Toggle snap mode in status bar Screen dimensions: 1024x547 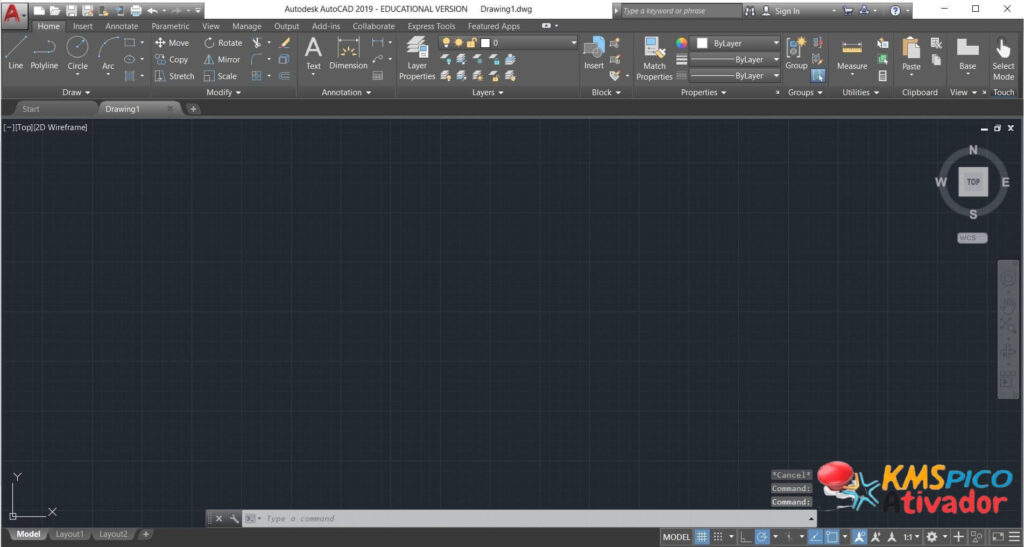coord(718,537)
